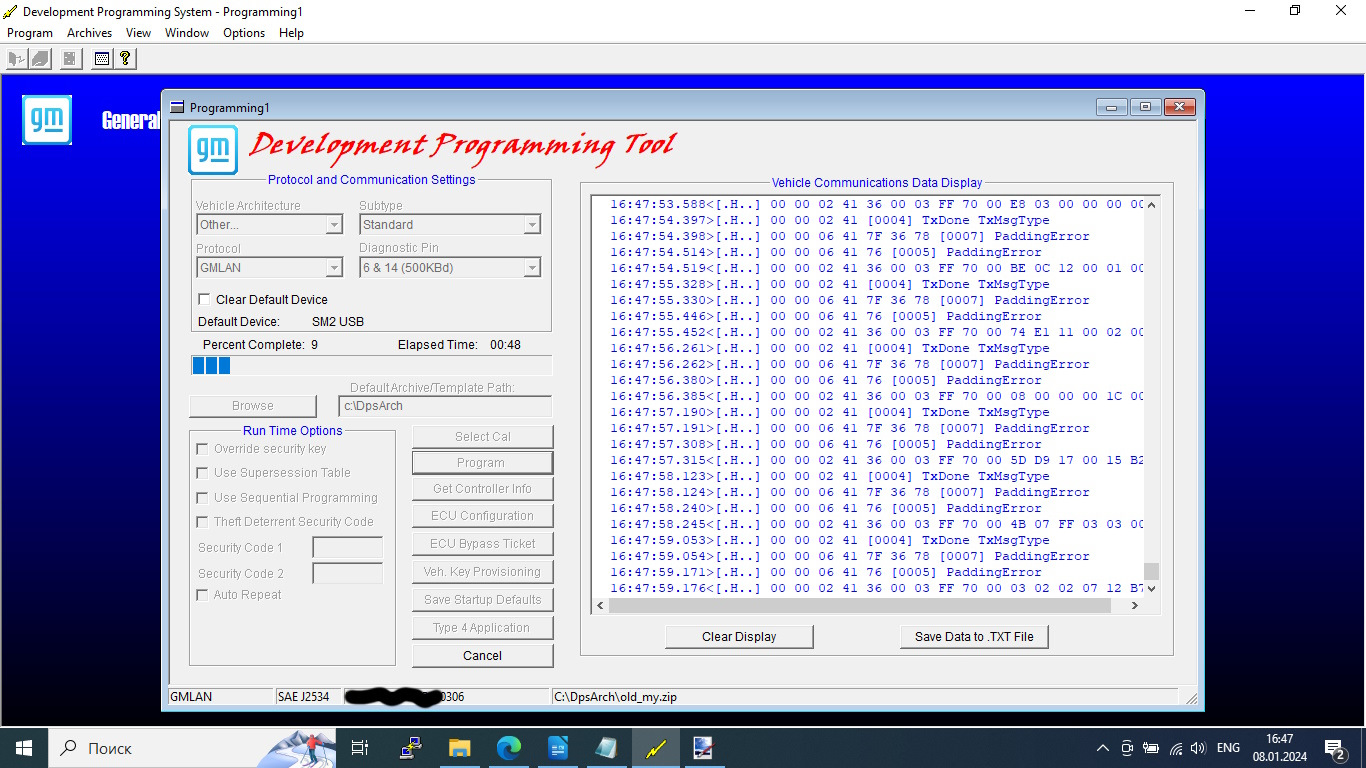Open the Wi-Fi network tray icon
Image resolution: width=1366 pixels, height=768 pixels.
click(x=1175, y=748)
